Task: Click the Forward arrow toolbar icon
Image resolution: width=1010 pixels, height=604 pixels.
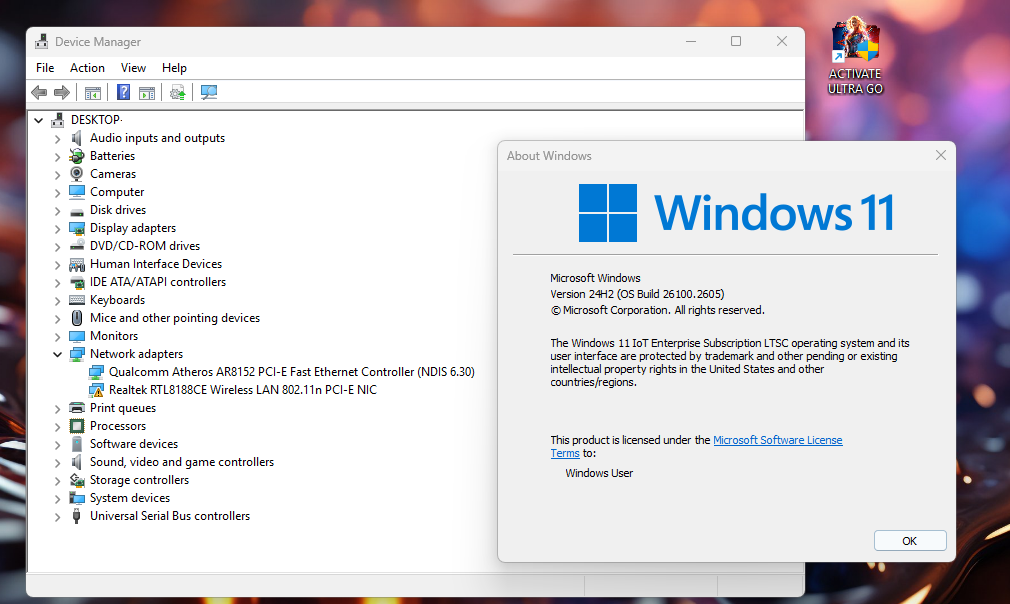Action: pos(62,93)
